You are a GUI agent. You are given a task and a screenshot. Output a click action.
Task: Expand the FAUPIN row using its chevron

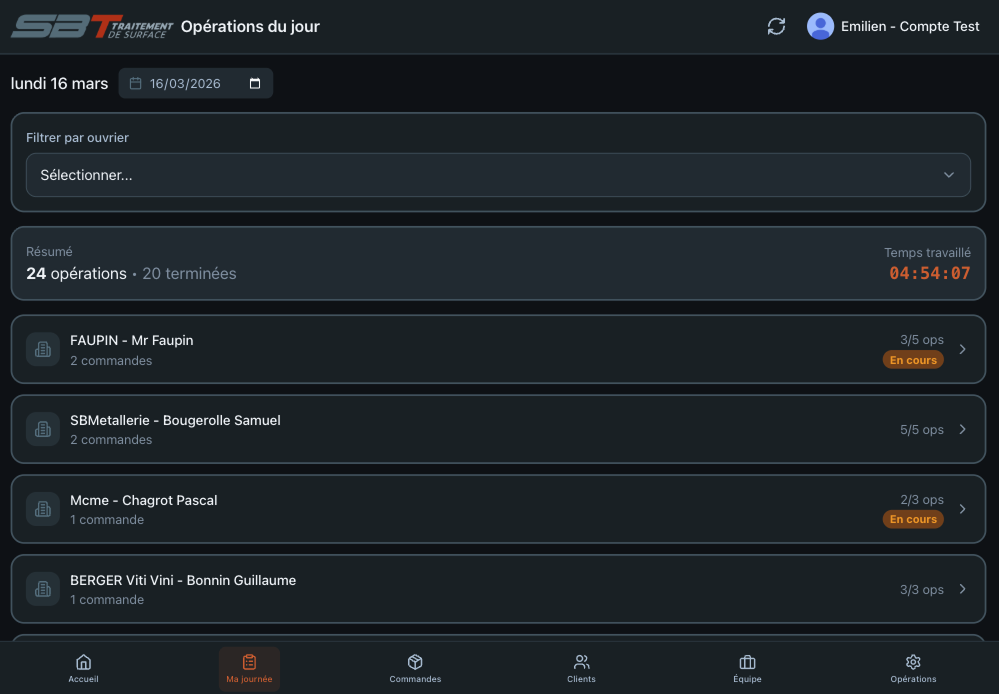(x=962, y=349)
